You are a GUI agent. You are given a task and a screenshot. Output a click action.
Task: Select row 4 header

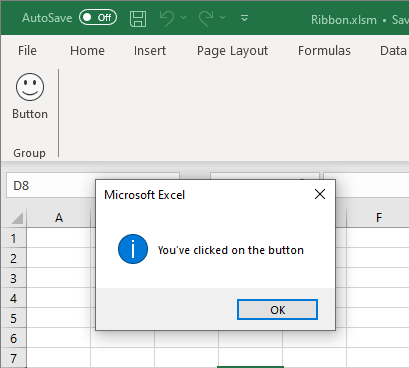13,298
